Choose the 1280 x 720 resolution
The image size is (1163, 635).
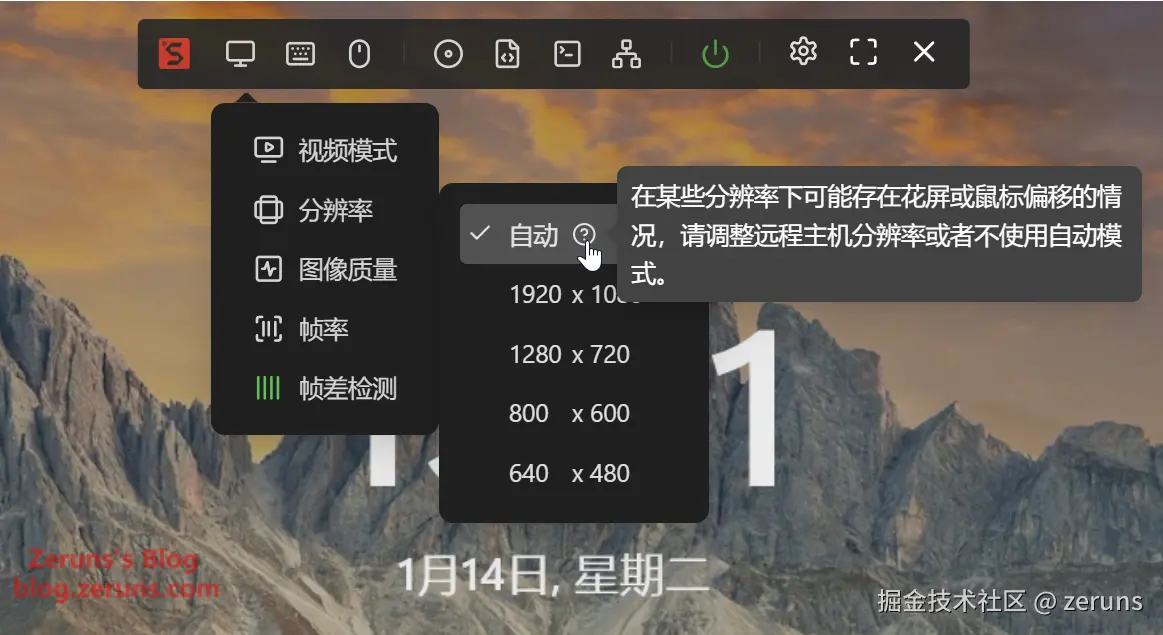(x=570, y=354)
